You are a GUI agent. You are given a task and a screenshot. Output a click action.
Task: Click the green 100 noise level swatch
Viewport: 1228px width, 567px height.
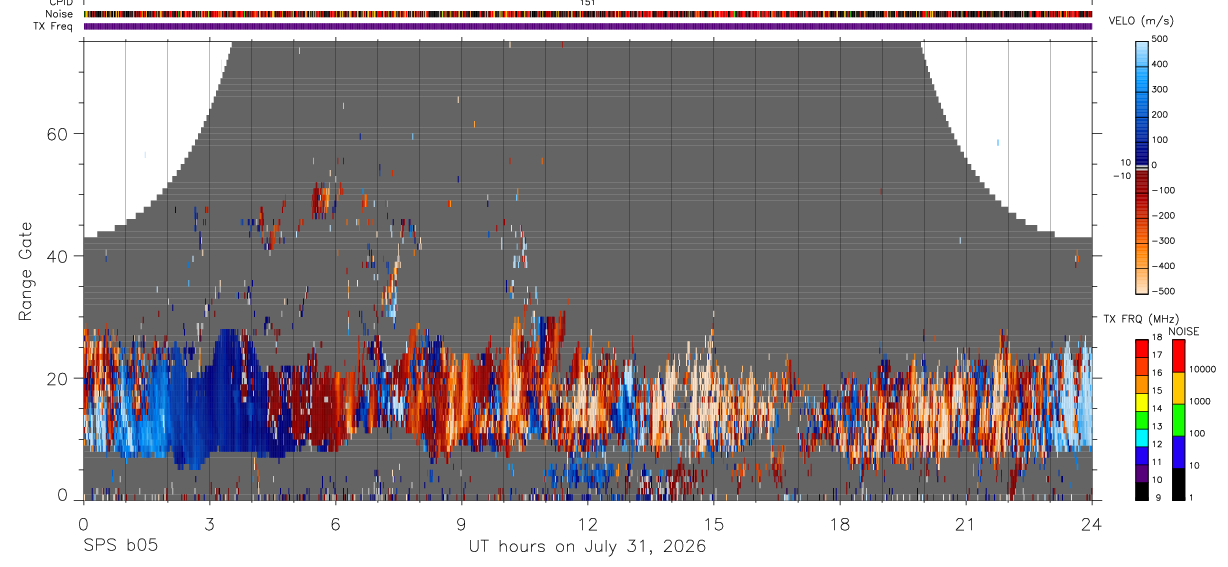1178,420
